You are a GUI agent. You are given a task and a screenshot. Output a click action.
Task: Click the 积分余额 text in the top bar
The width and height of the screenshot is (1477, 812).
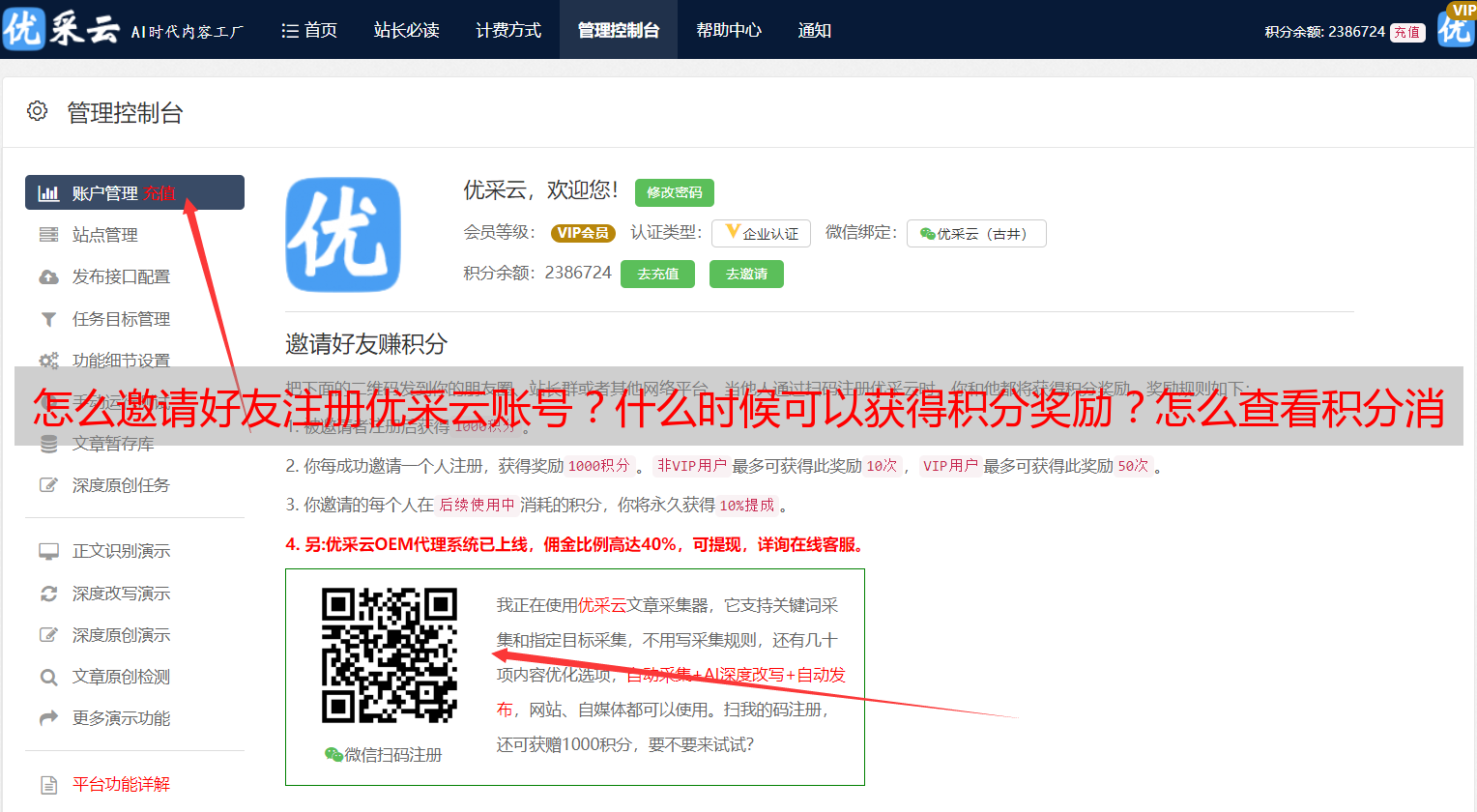coord(1324,32)
